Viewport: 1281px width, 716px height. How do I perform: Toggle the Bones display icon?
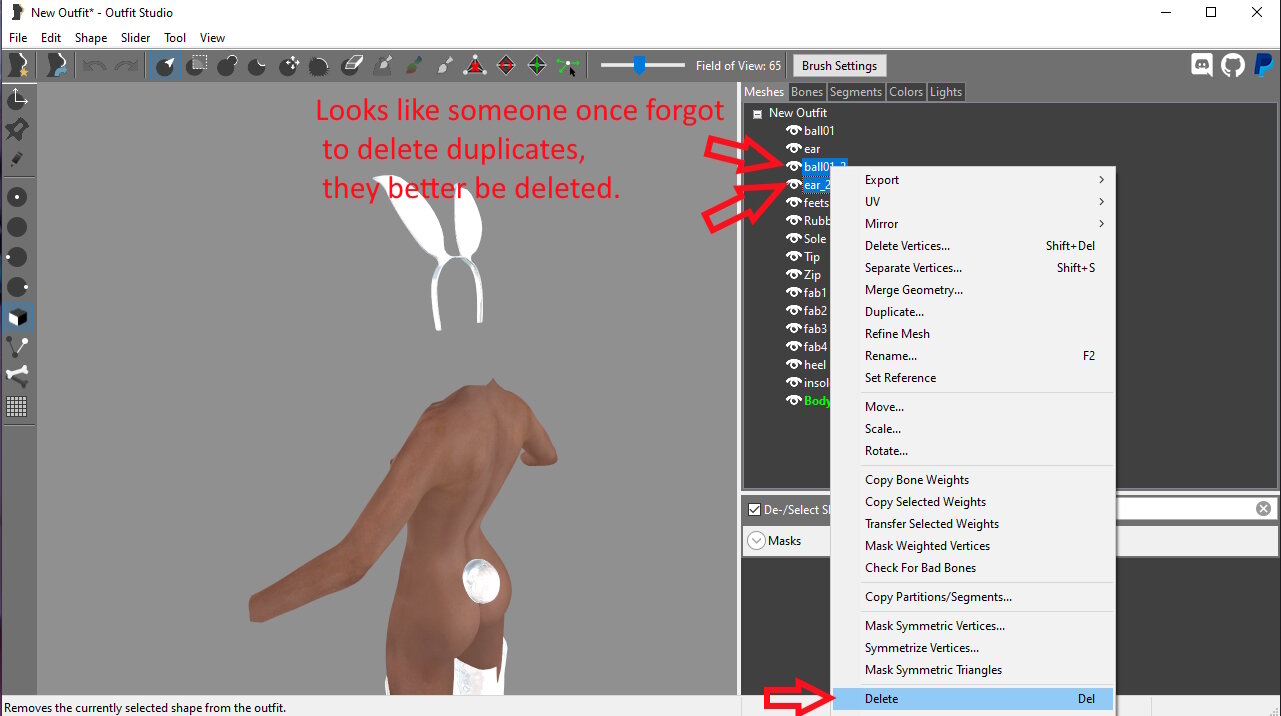(17, 376)
